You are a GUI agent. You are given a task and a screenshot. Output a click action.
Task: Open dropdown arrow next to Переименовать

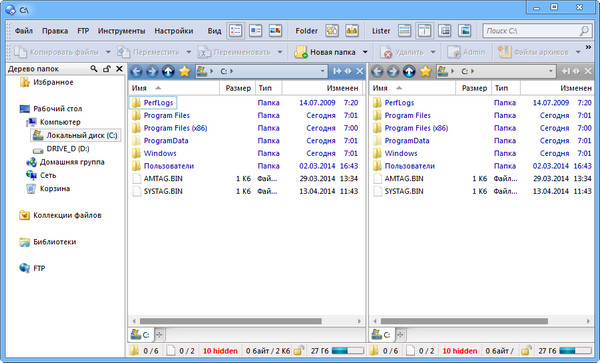click(280, 52)
